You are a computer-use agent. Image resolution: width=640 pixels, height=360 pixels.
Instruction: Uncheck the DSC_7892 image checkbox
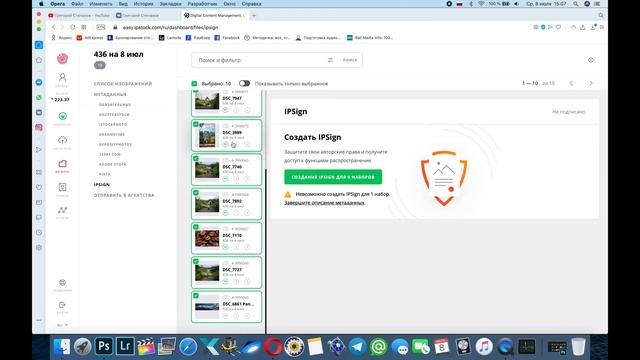[196, 193]
